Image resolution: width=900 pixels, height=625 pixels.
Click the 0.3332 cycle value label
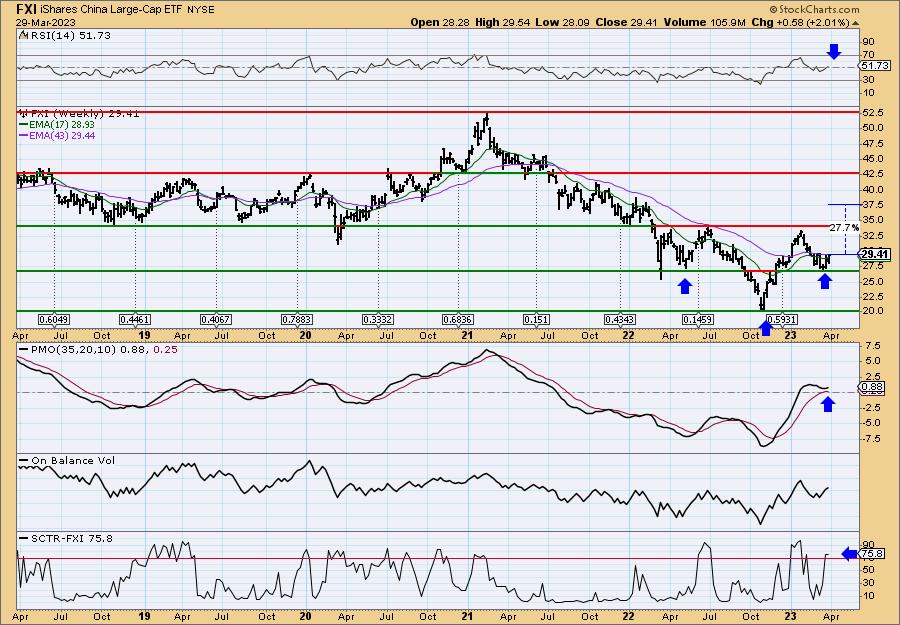click(x=378, y=319)
